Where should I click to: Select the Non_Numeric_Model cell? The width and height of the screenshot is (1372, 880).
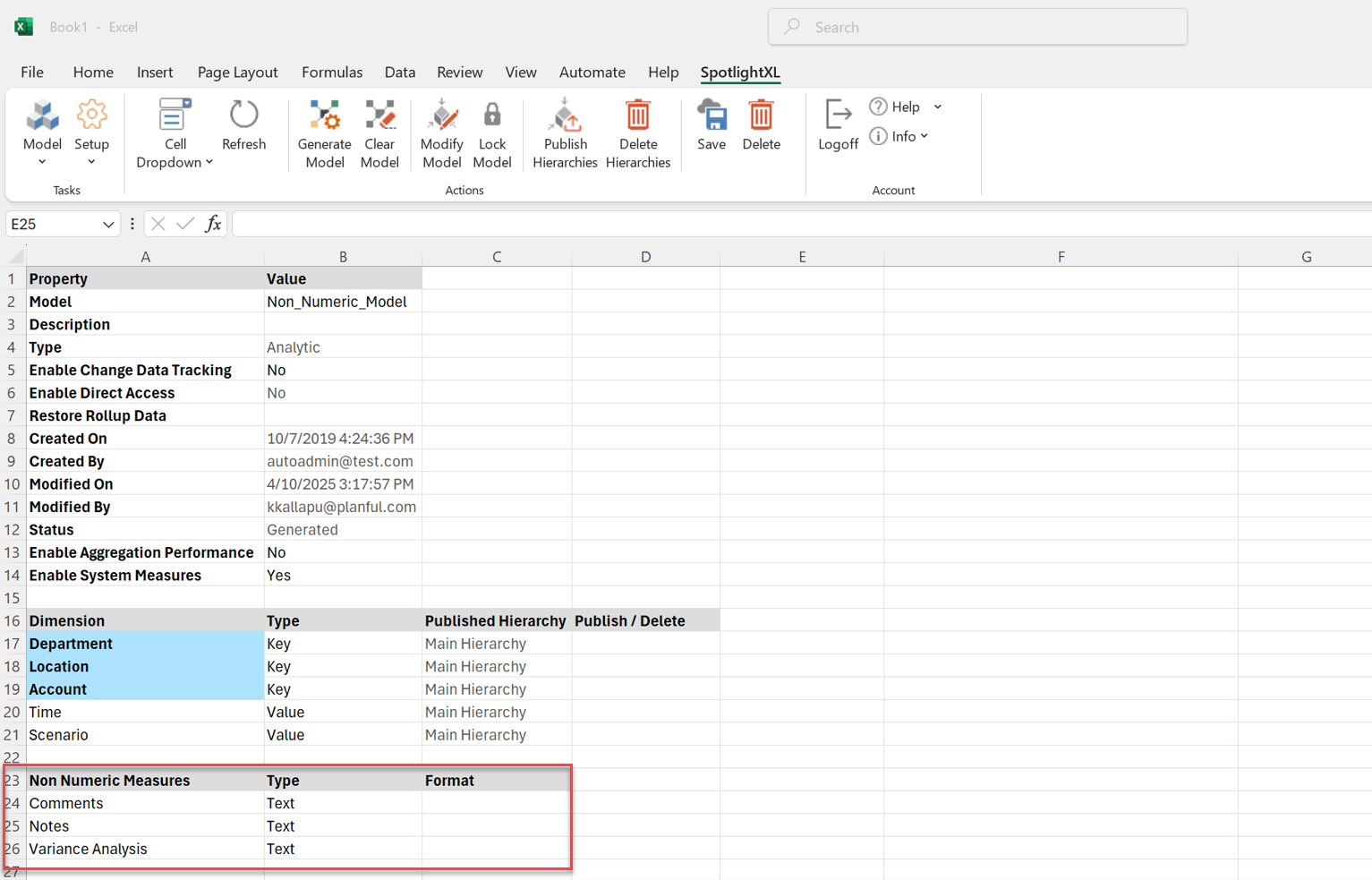343,302
